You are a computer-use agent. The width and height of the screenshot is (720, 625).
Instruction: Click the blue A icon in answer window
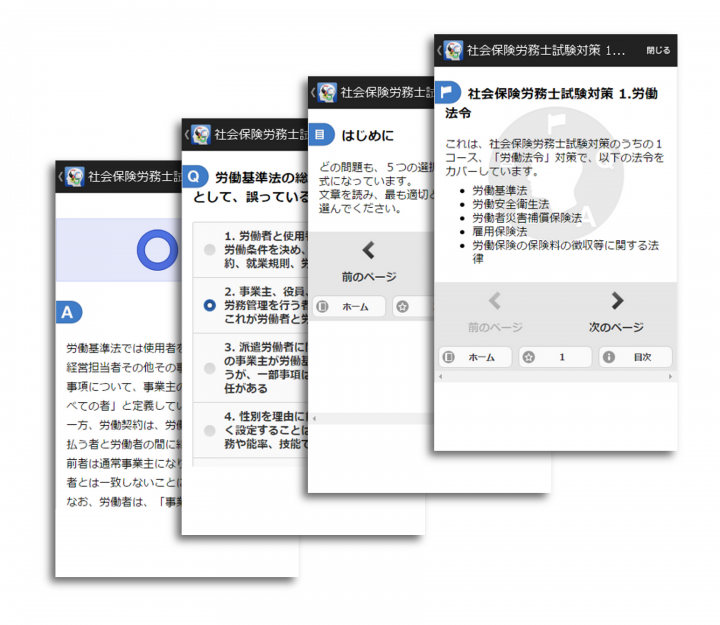coord(68,312)
